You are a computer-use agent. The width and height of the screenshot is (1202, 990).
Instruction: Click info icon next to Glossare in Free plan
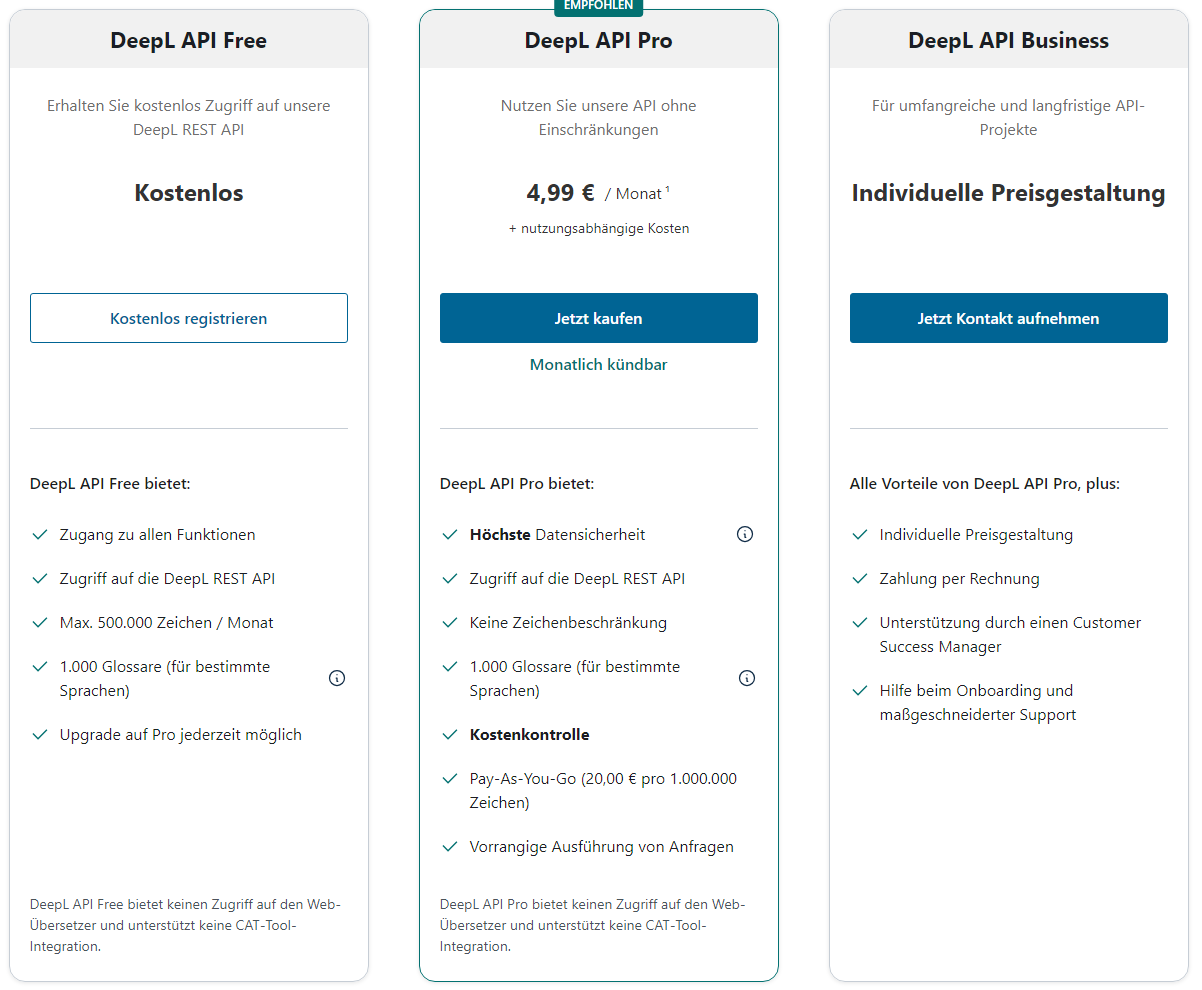[x=336, y=677]
